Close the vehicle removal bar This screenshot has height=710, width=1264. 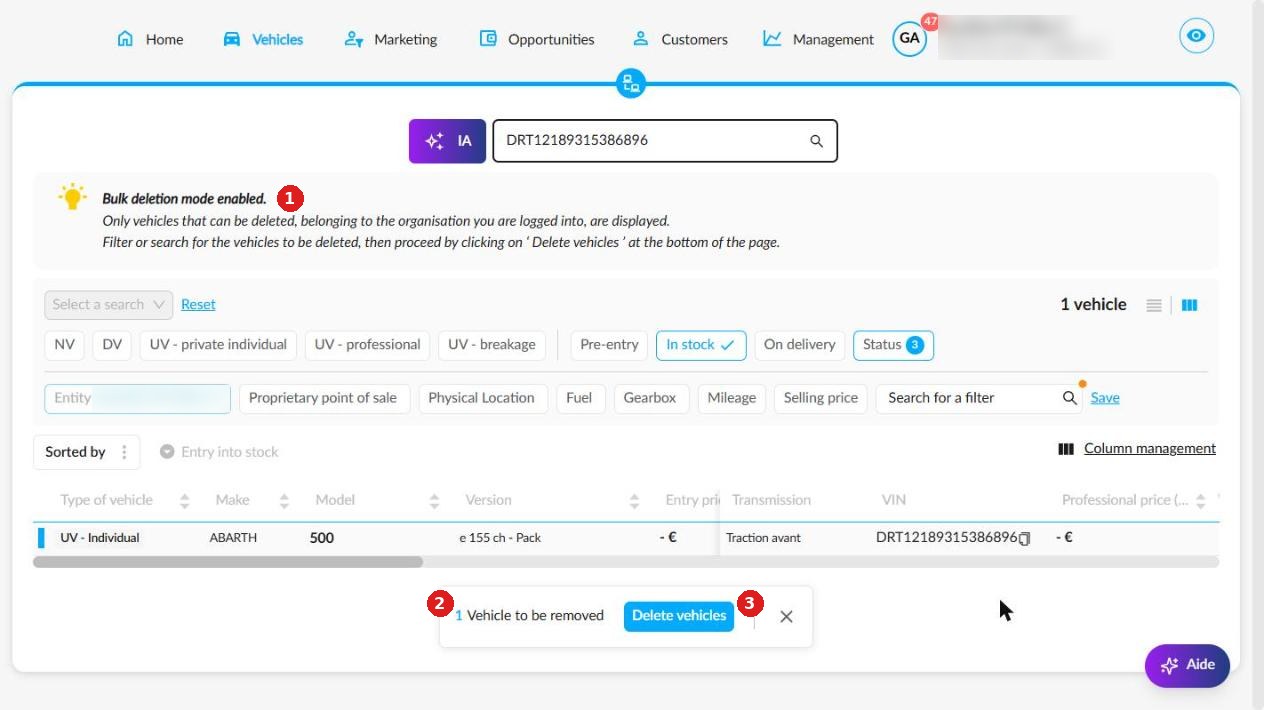coord(786,616)
